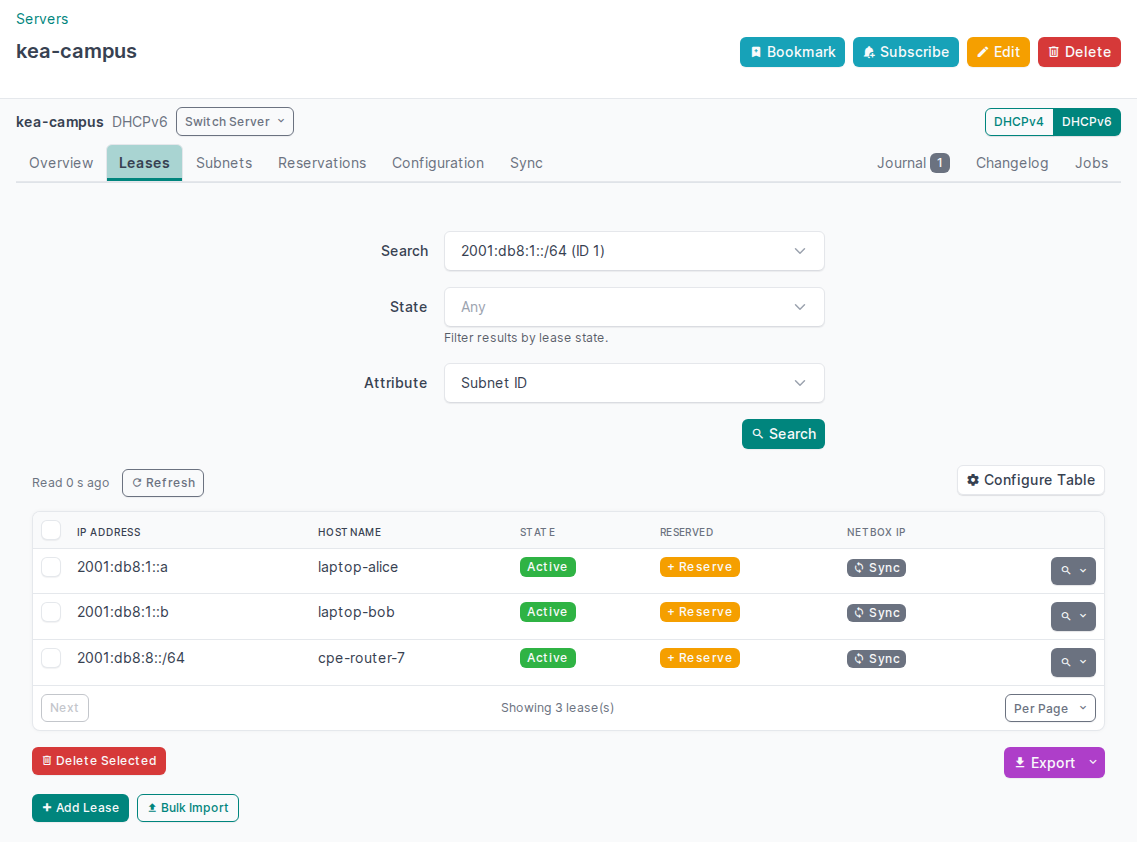Switch to DHCPv4 view

click(x=1018, y=122)
